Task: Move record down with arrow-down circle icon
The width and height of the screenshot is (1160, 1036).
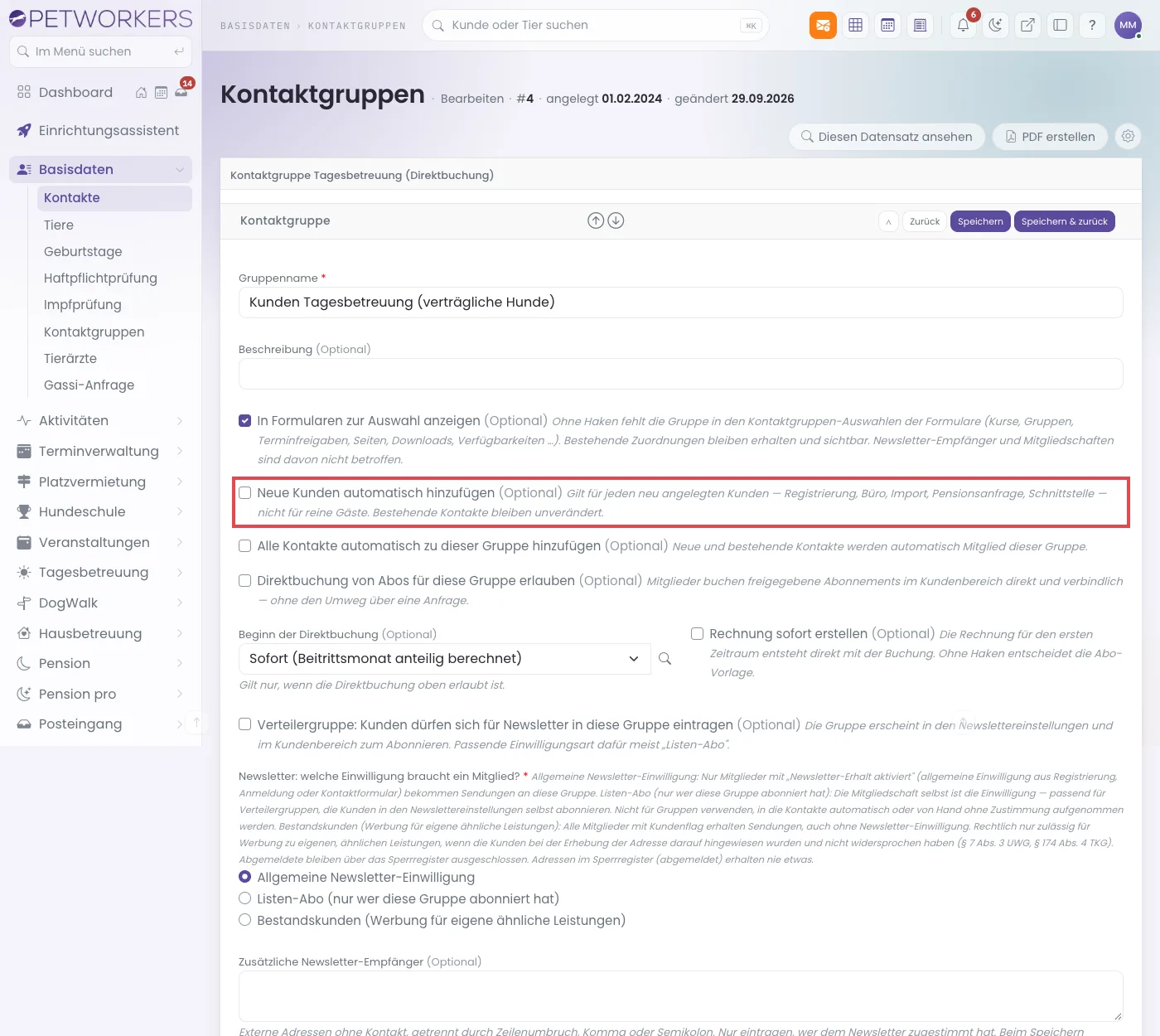Action: 616,220
